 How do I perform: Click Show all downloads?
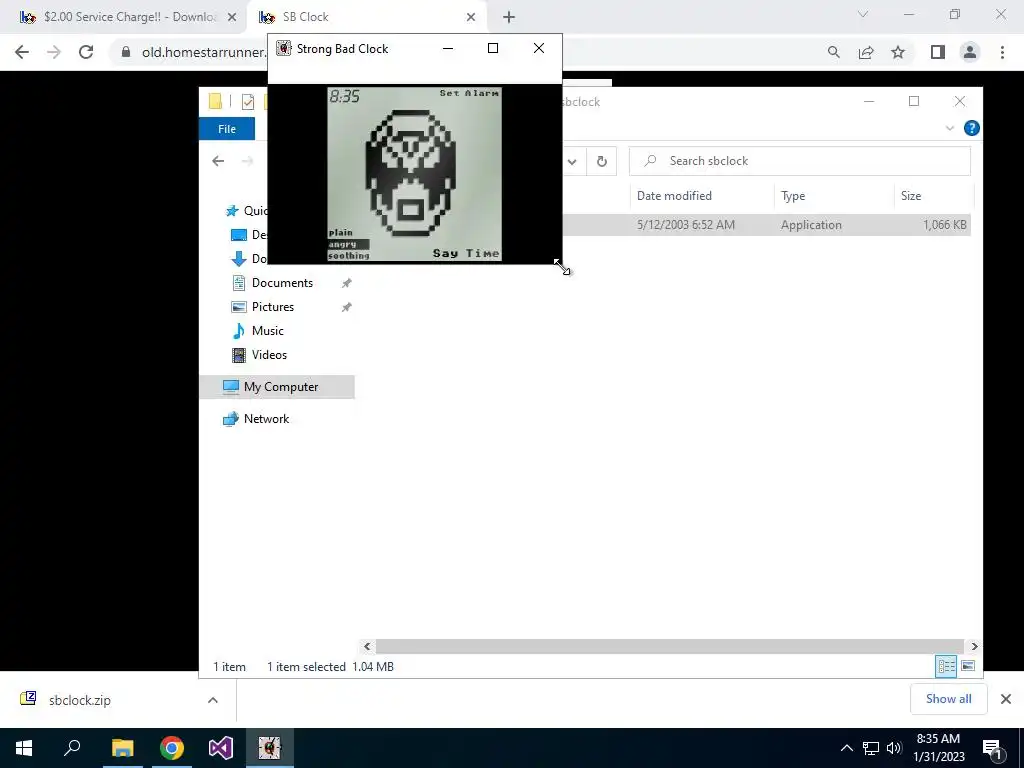coord(948,699)
